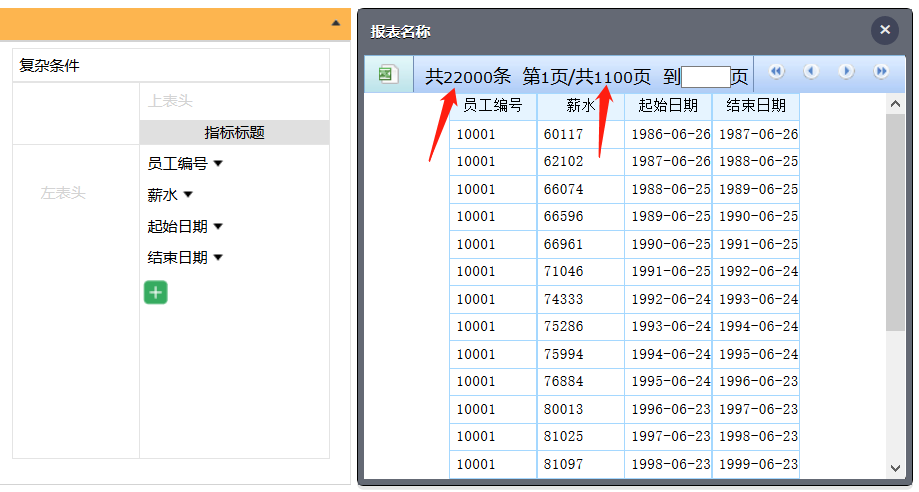Go to the next page of results
The width and height of the screenshot is (919, 492).
click(846, 72)
